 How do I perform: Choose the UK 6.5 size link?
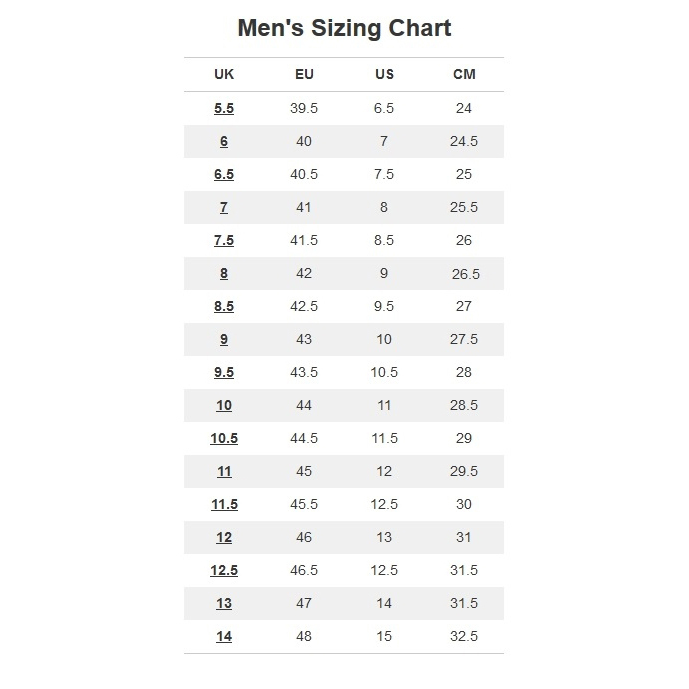pos(224,174)
